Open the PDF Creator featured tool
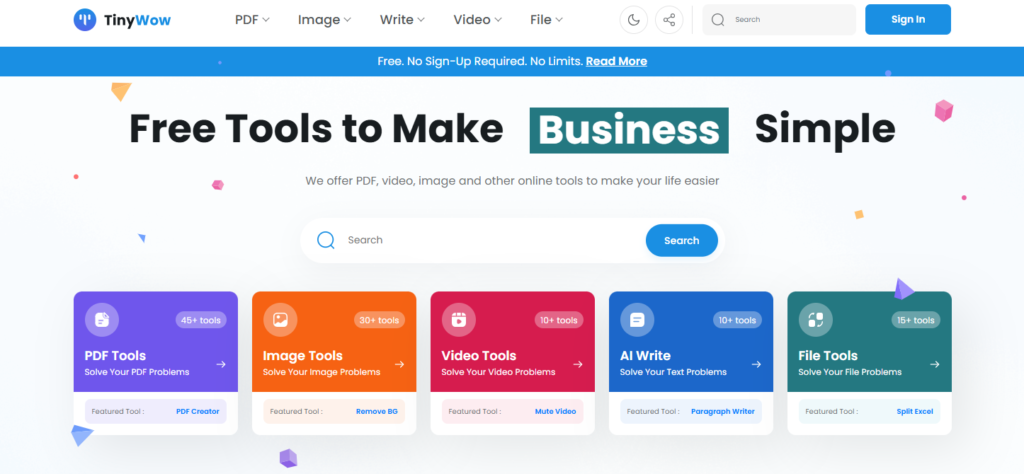The image size is (1024, 474). [197, 411]
